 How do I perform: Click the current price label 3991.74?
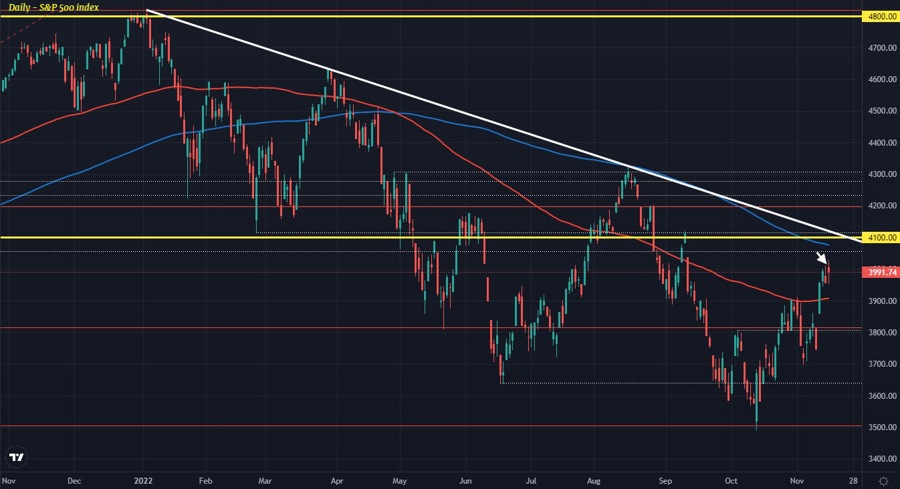881,272
